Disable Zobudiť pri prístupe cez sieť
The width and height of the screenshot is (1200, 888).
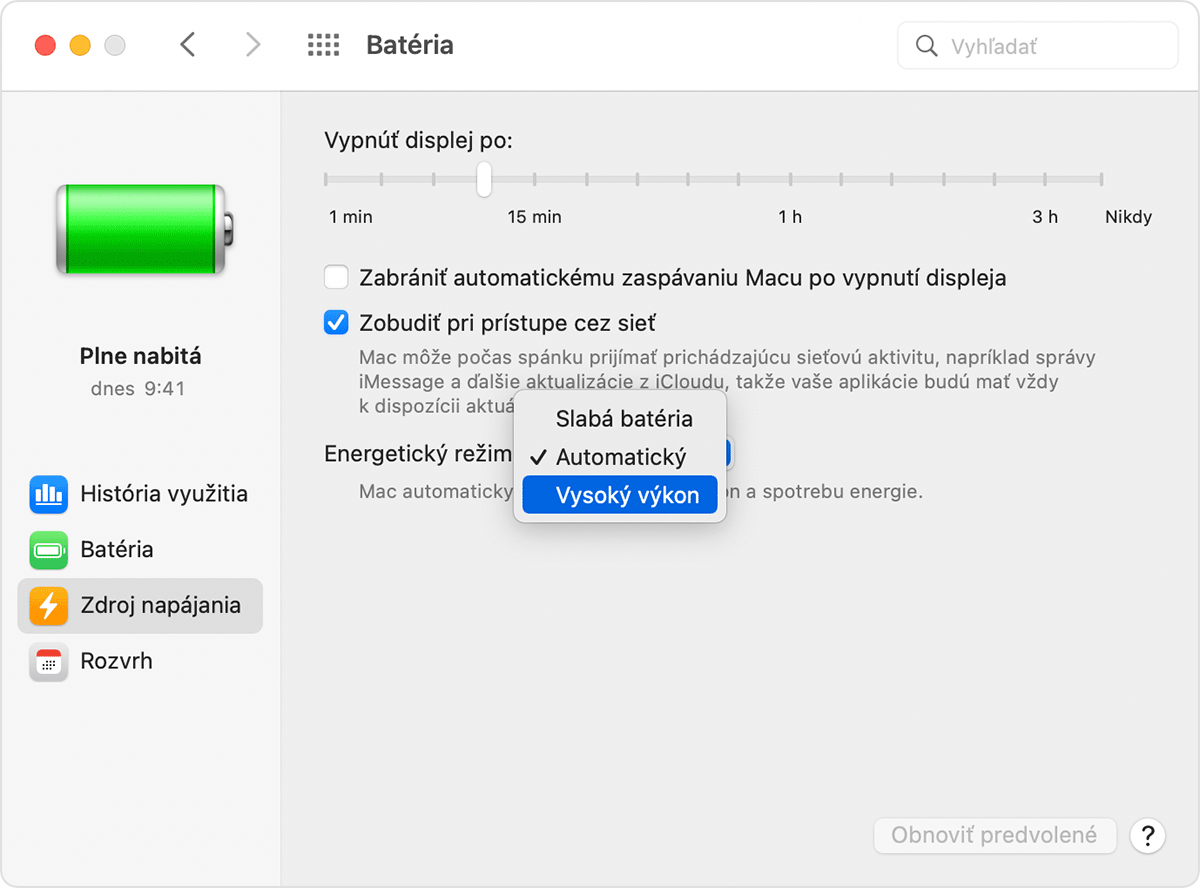tap(336, 323)
